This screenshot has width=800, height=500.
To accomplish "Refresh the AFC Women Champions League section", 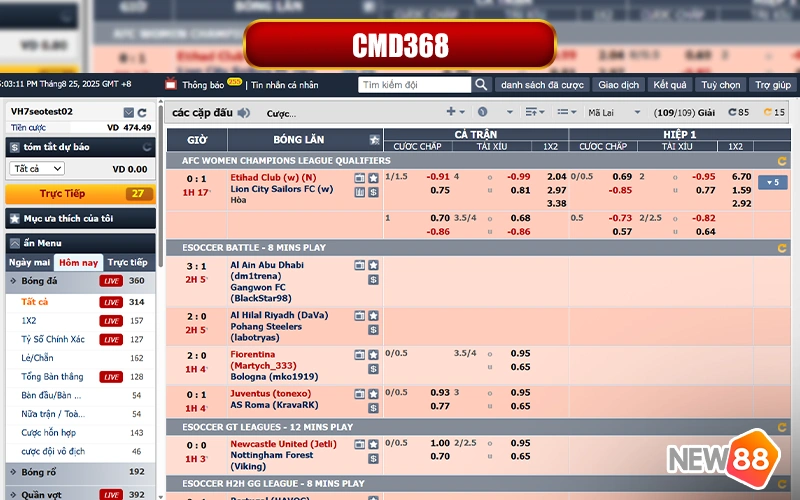I will pos(782,161).
